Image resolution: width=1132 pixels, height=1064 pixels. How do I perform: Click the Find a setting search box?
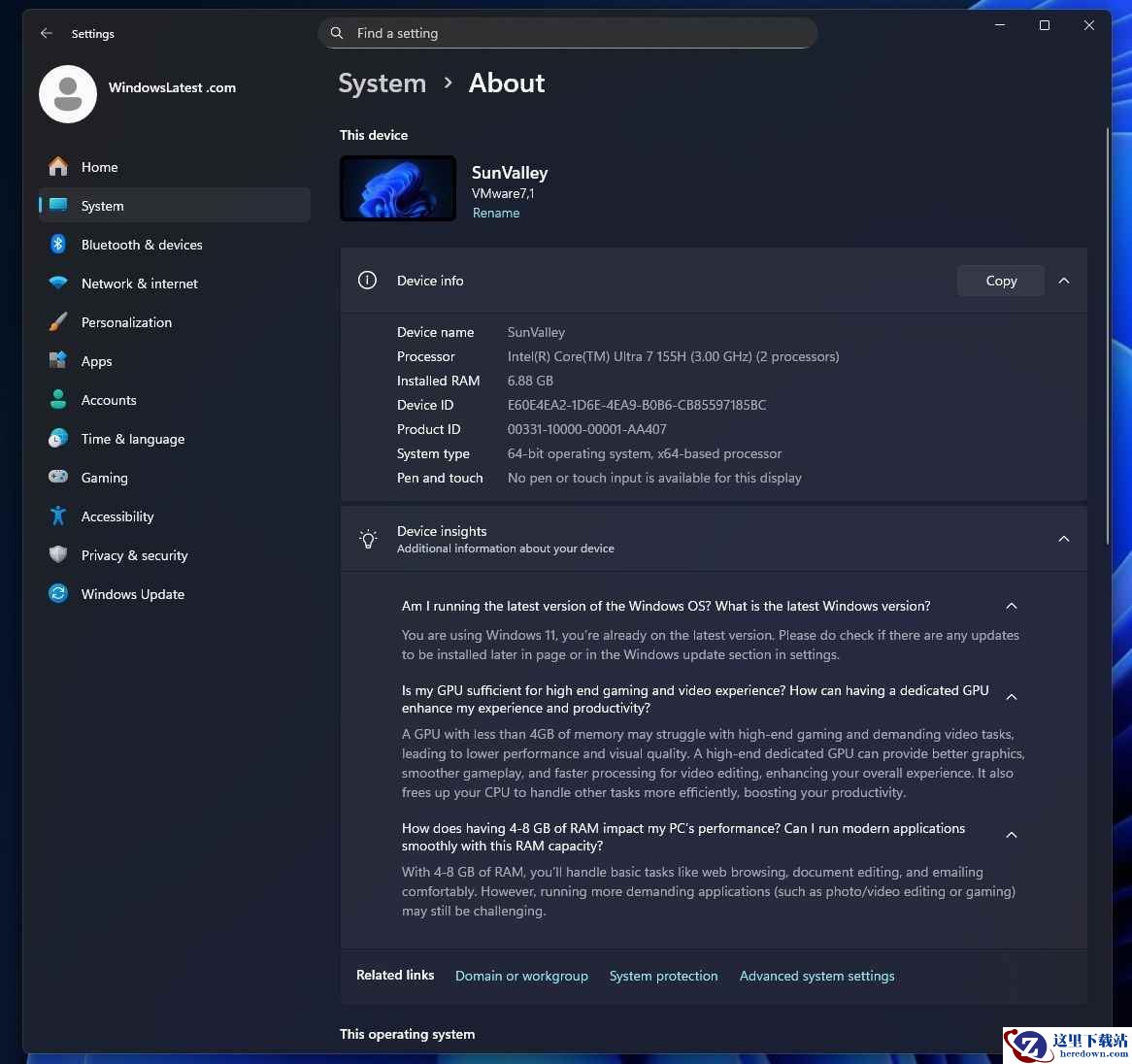pos(567,33)
